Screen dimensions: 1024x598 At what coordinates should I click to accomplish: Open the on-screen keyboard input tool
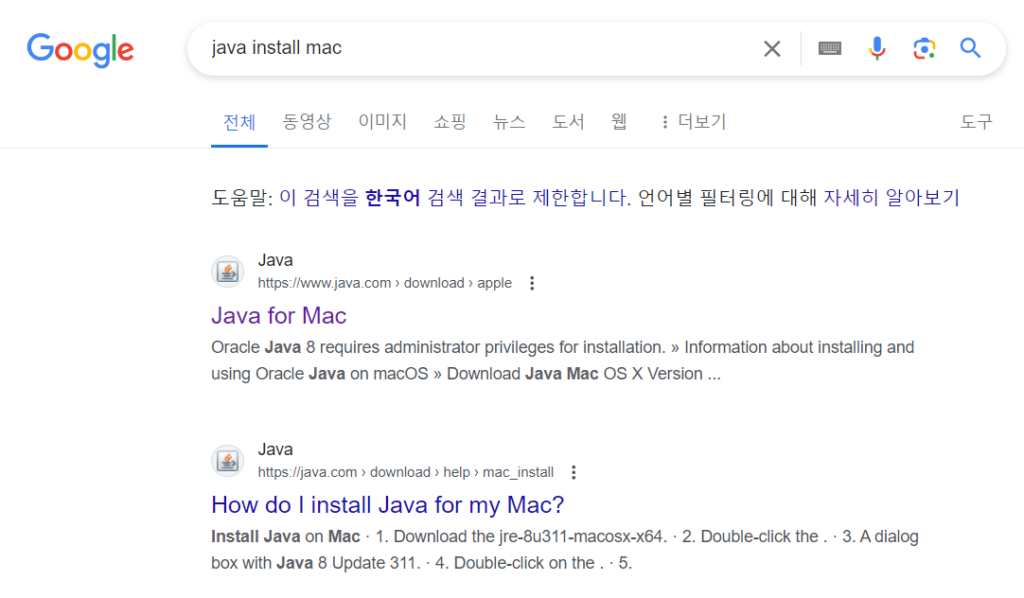click(x=829, y=48)
